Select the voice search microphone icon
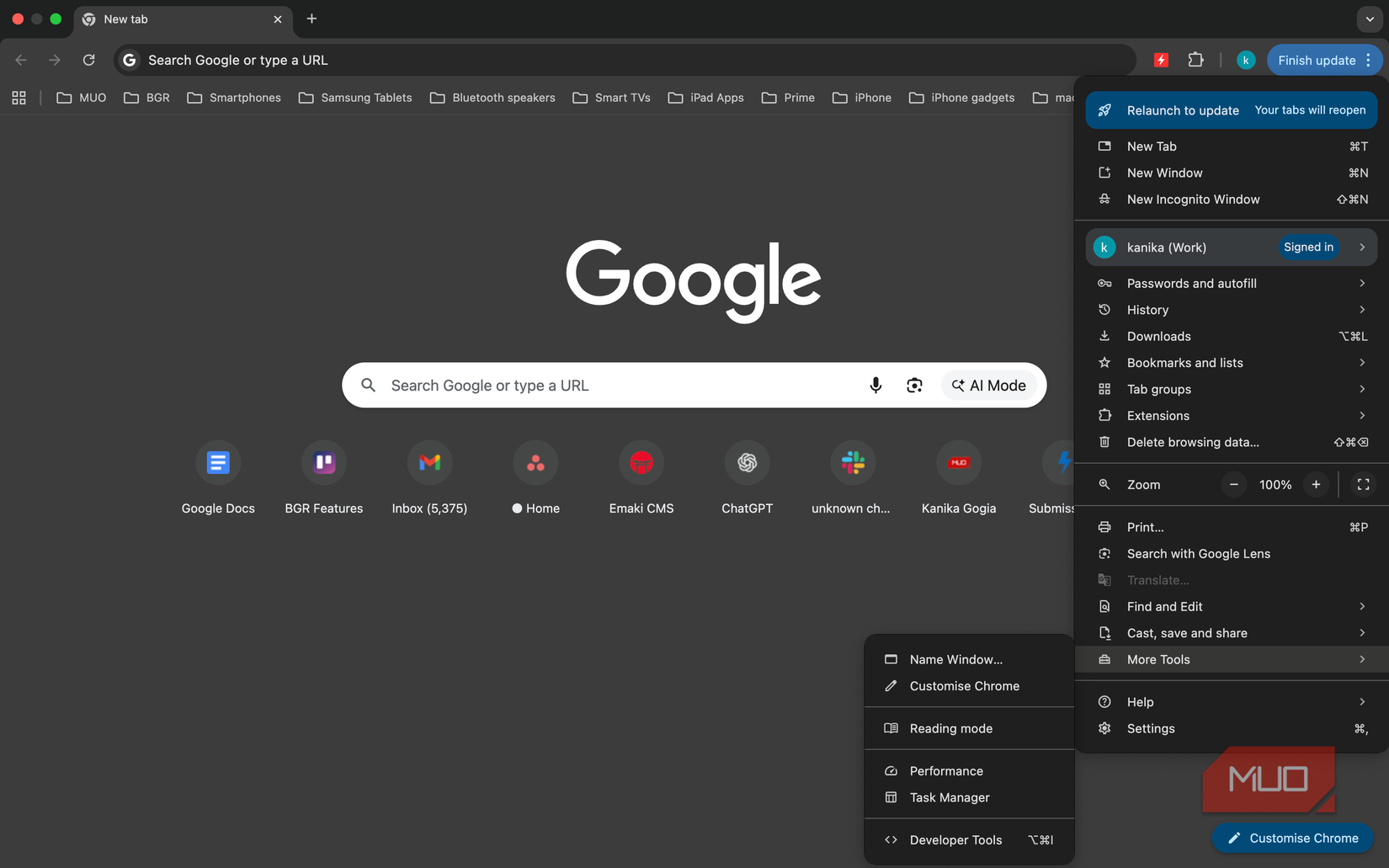This screenshot has height=868, width=1389. pyautogui.click(x=875, y=385)
